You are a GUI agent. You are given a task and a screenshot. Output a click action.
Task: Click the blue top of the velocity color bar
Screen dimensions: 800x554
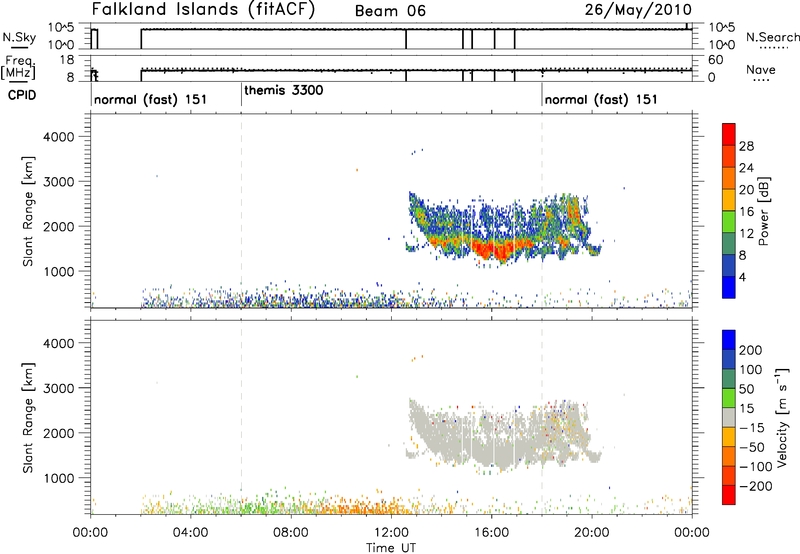point(729,340)
